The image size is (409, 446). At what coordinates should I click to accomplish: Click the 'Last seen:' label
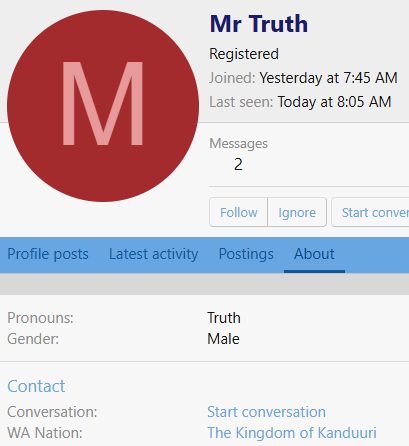point(241,102)
